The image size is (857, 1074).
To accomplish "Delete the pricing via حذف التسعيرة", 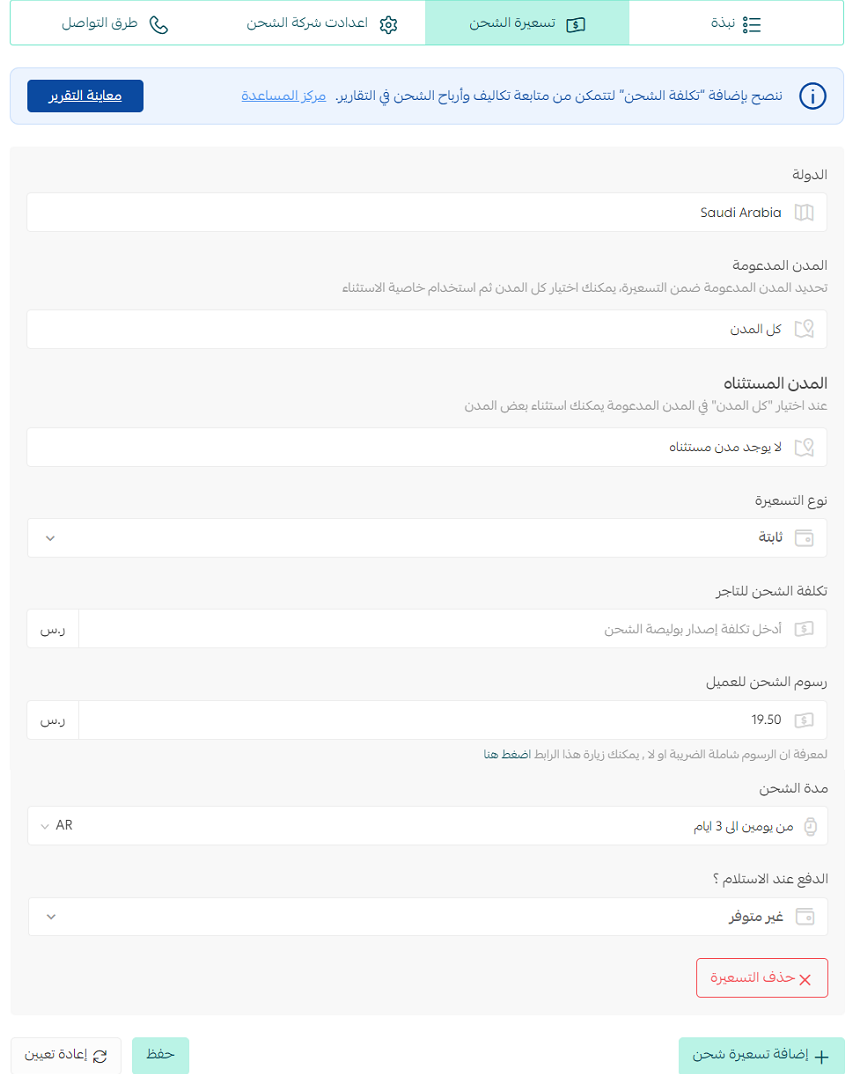I will 762,977.
